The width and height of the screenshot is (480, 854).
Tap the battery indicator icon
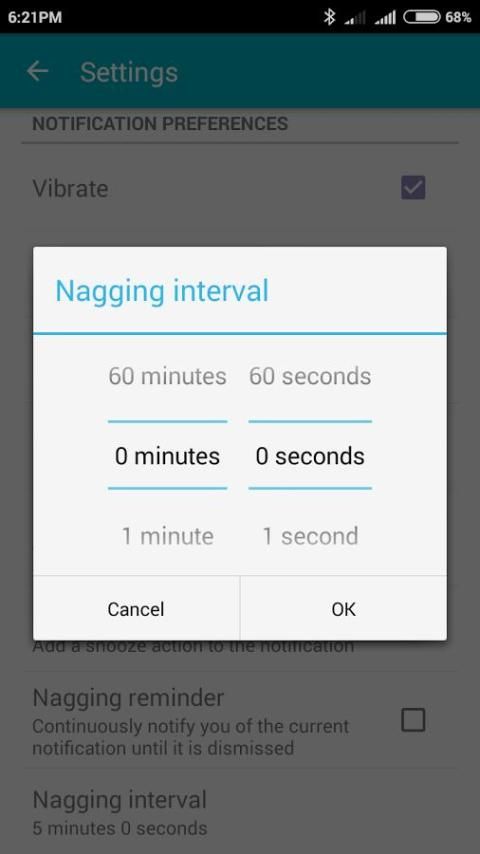coord(422,17)
